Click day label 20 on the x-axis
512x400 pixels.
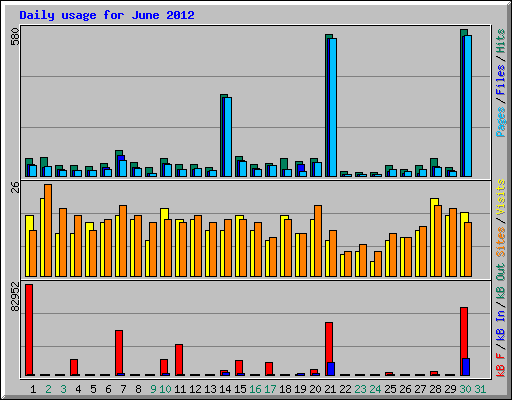coord(315,389)
